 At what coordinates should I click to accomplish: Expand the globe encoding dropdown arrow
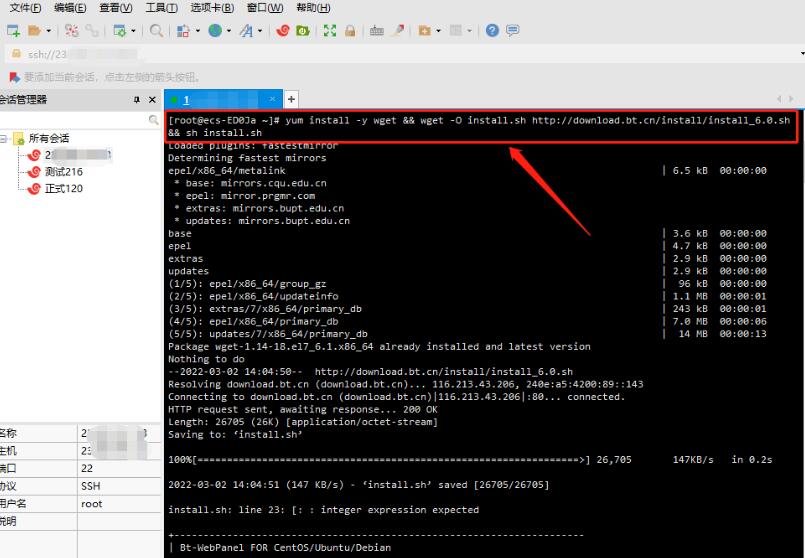pos(229,31)
